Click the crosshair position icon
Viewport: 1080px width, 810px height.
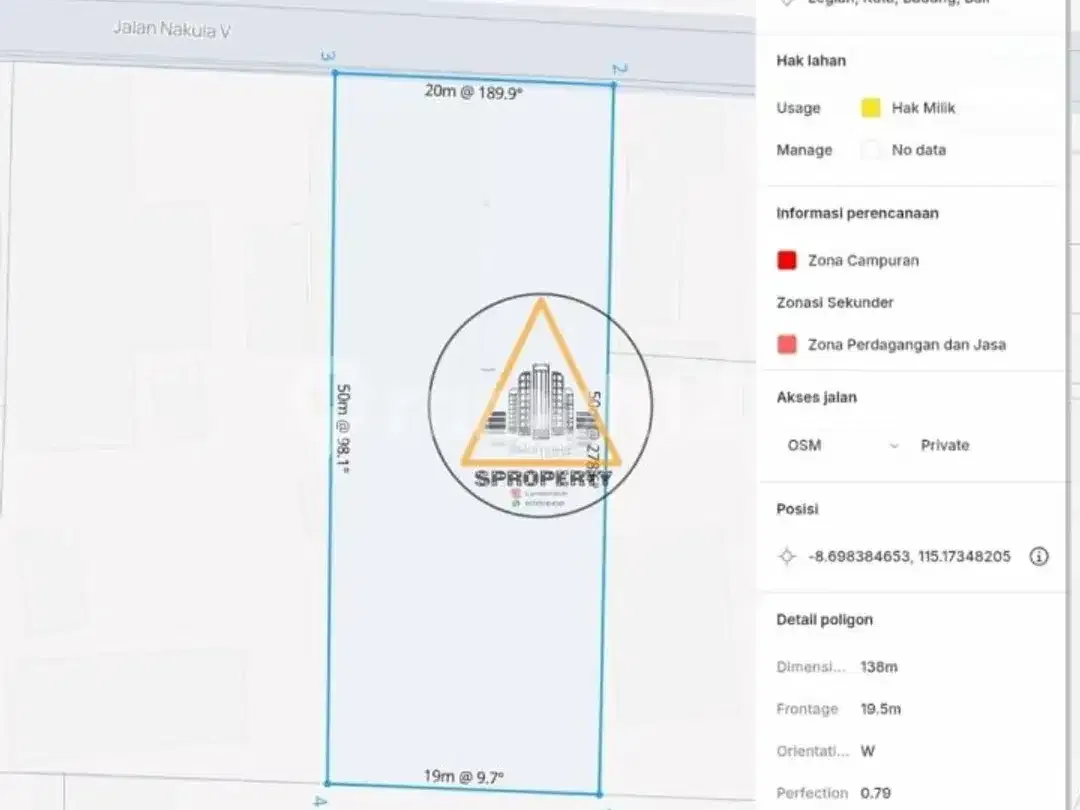[787, 556]
